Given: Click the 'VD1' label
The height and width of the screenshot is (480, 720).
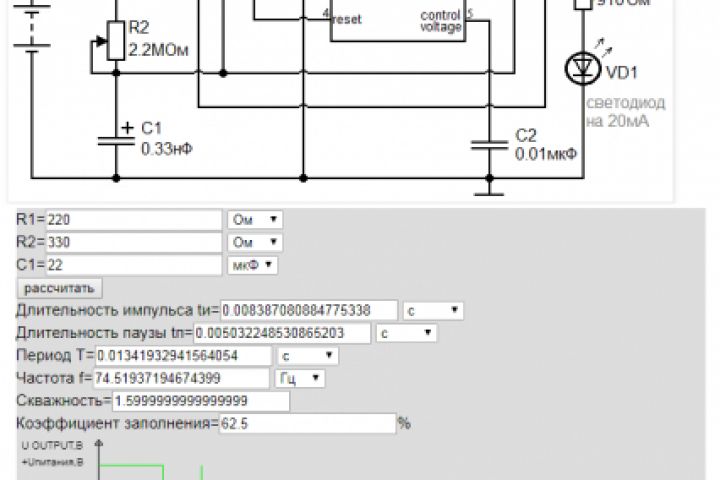Looking at the screenshot, I should pyautogui.click(x=622, y=73).
